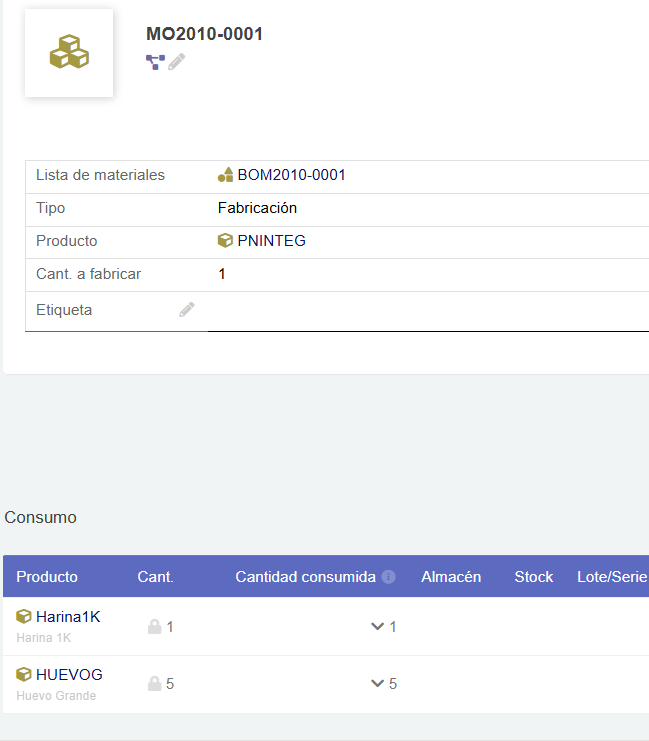Click the Cantidad consumida column header
The width and height of the screenshot is (649, 741).
(x=305, y=577)
